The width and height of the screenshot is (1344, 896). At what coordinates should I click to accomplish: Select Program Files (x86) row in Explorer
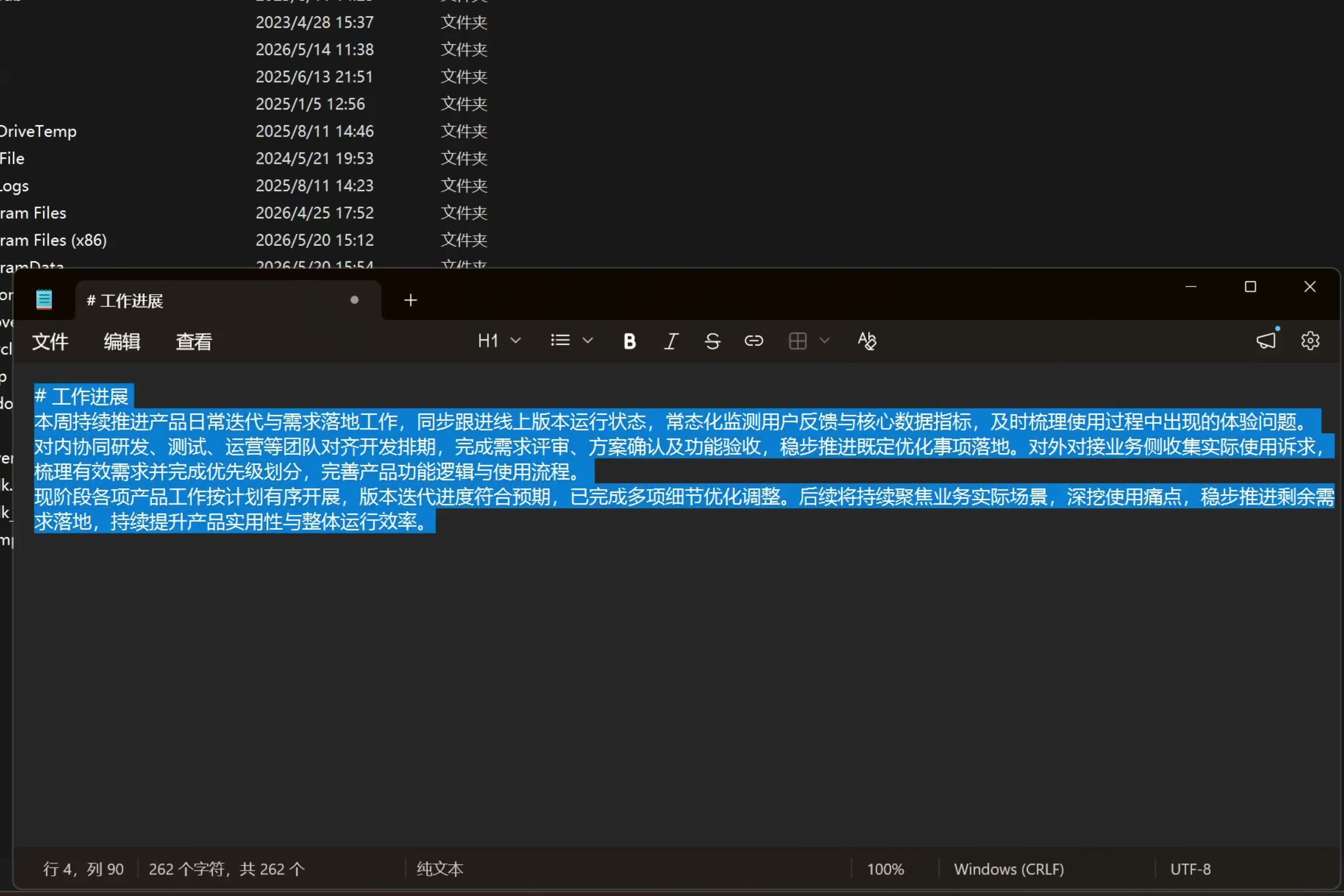(53, 240)
